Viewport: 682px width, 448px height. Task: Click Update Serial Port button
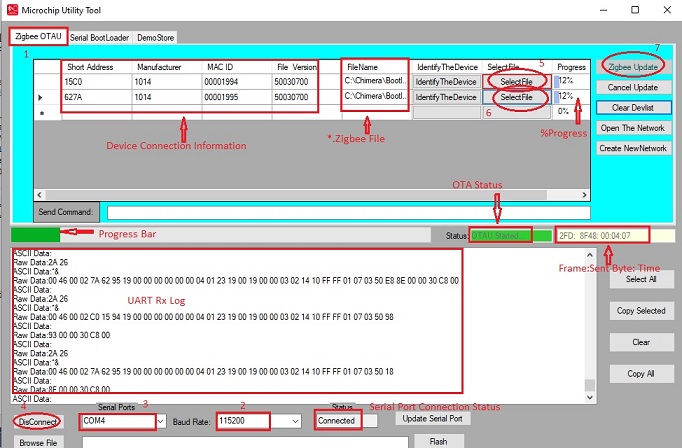tap(430, 418)
